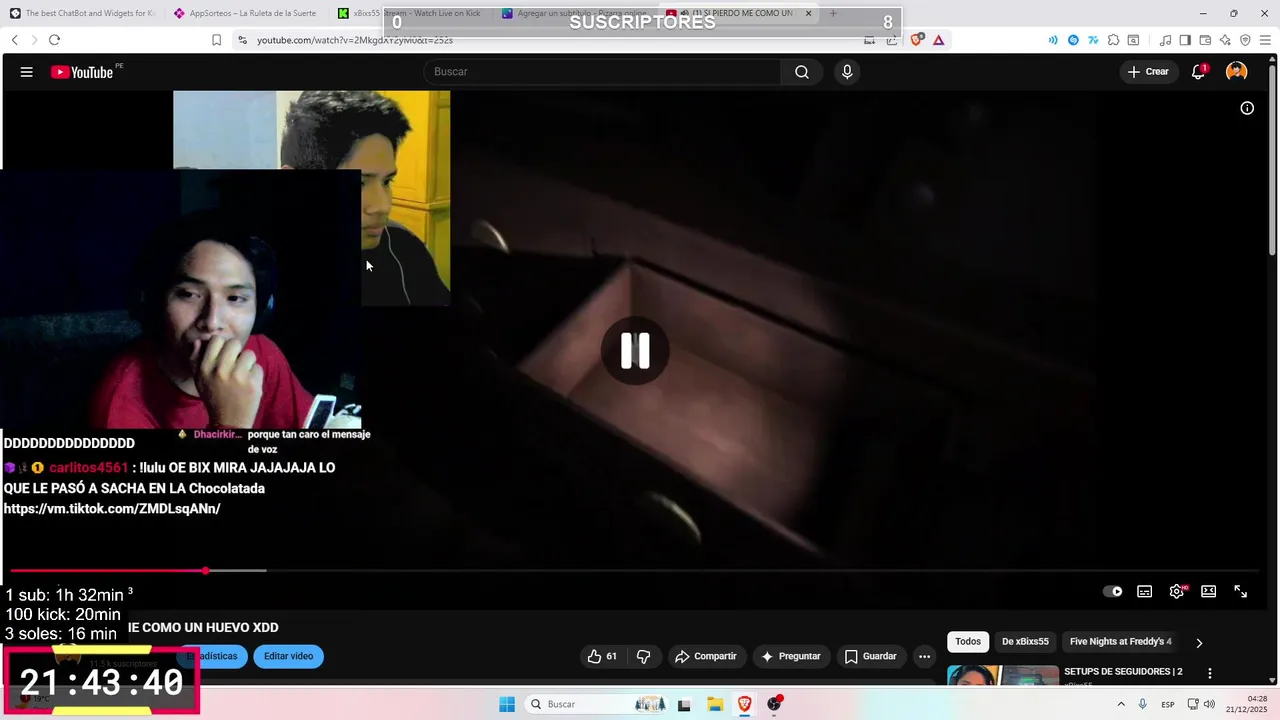Image resolution: width=1280 pixels, height=720 pixels.
Task: Click the browser address bar URL
Action: point(355,40)
